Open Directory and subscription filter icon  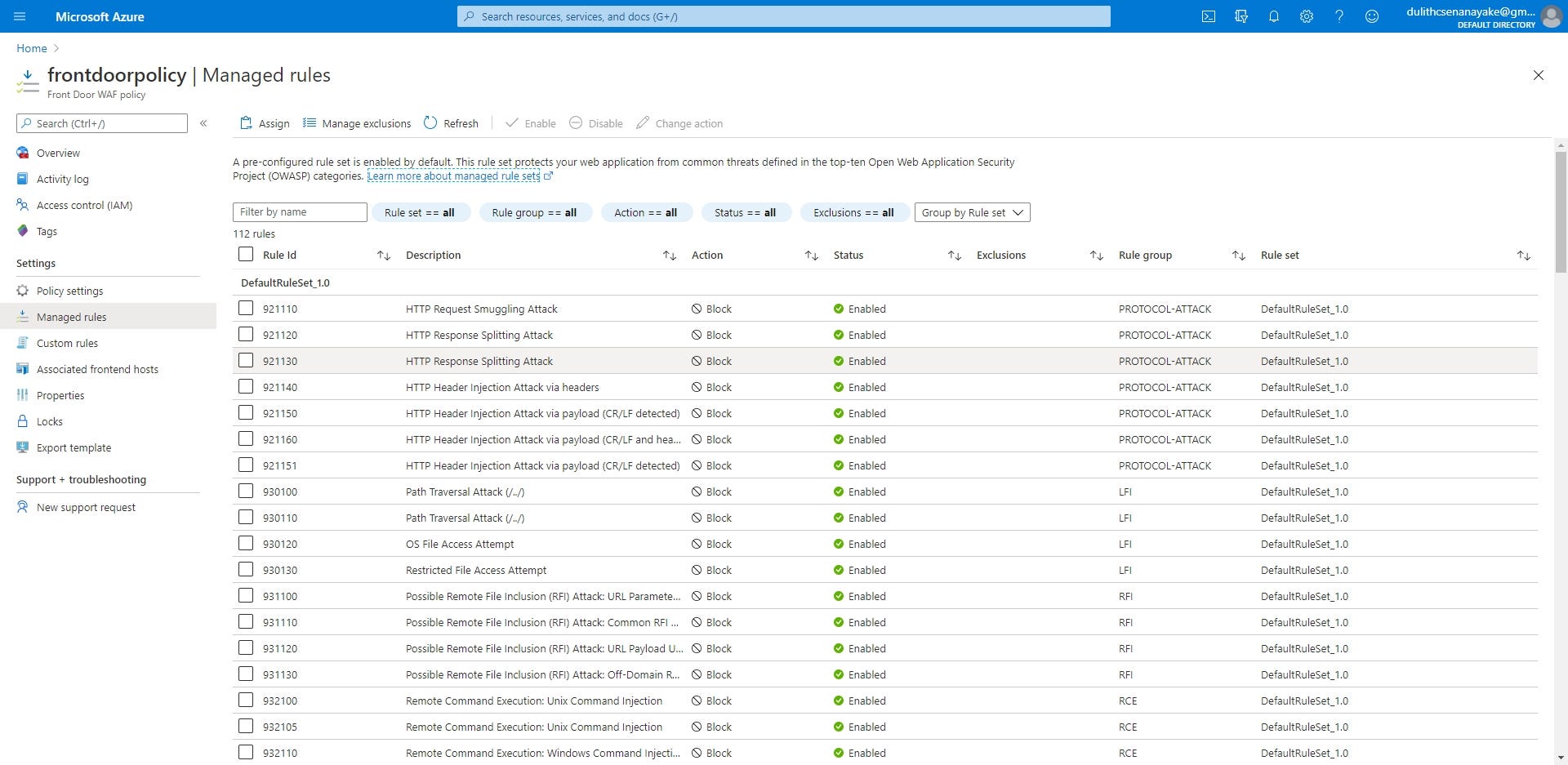pos(1241,16)
